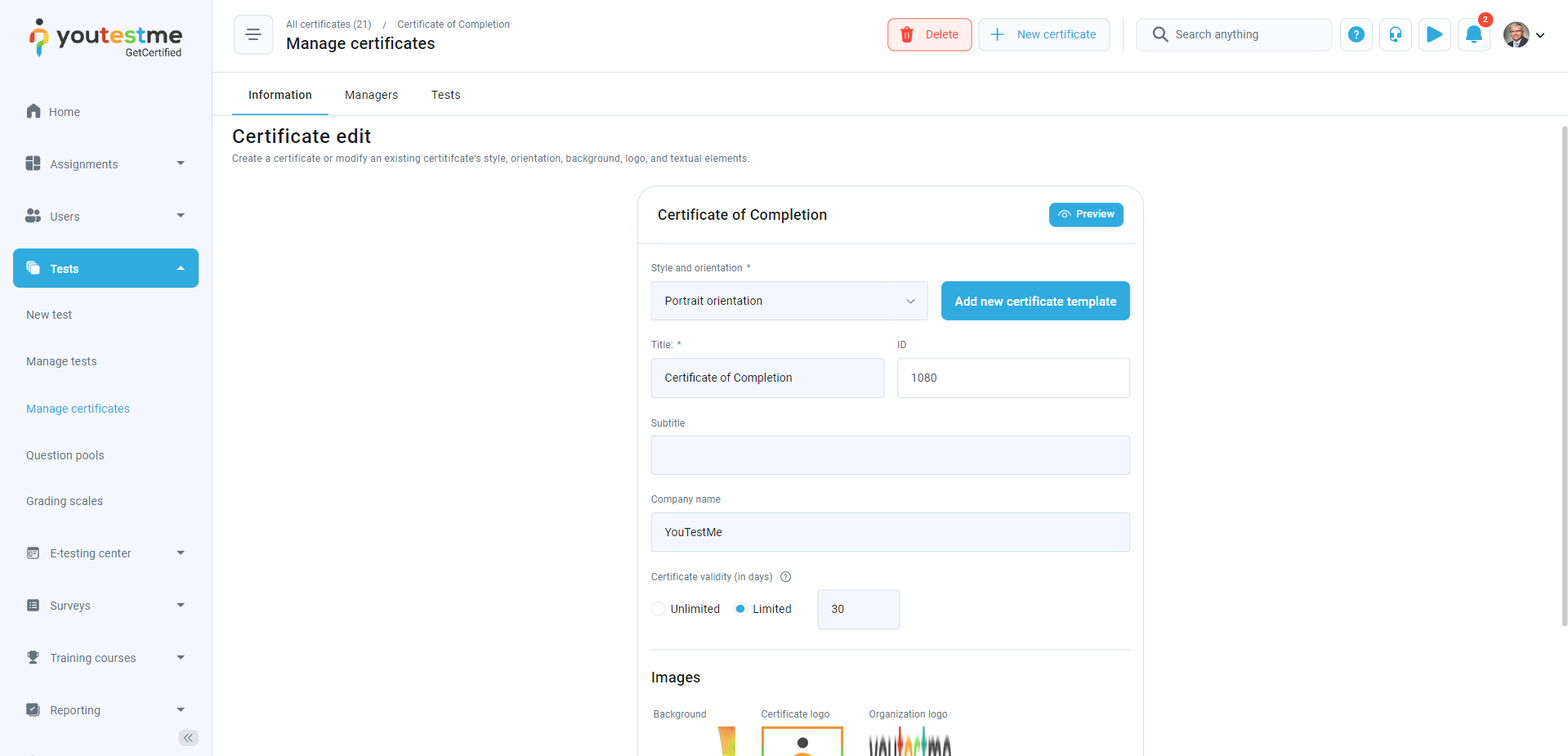Expand the Reporting sidebar section

pos(105,710)
